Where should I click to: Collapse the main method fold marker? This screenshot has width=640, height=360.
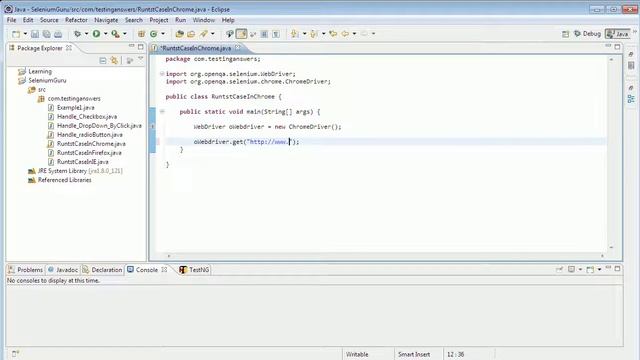click(162, 111)
